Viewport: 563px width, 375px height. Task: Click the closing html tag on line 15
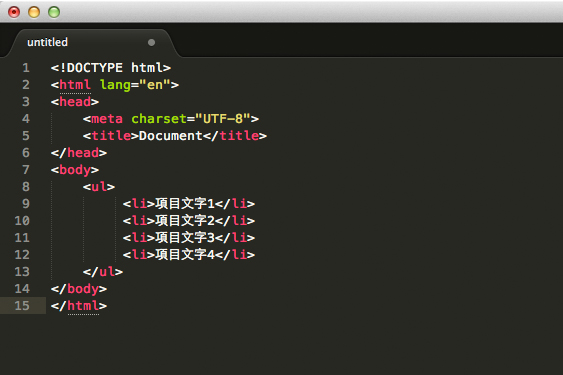point(79,306)
